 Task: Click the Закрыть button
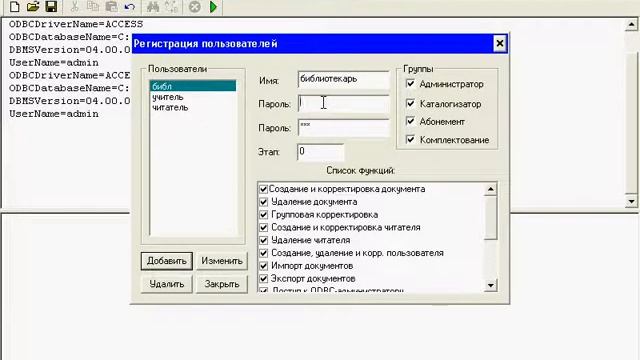[x=222, y=284]
